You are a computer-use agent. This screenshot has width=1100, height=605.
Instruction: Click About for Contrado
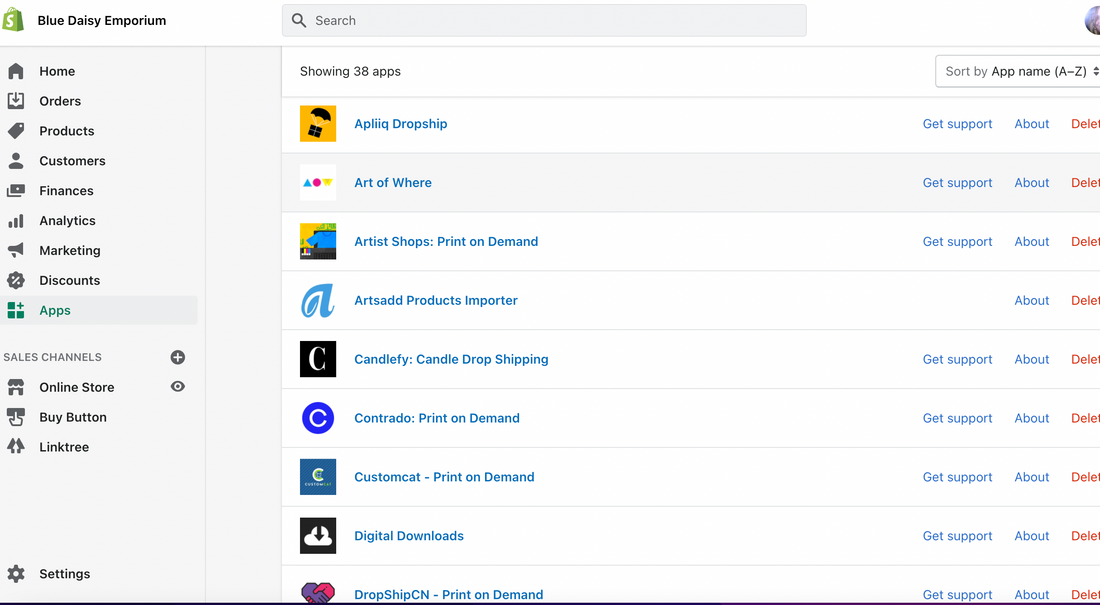click(x=1031, y=418)
